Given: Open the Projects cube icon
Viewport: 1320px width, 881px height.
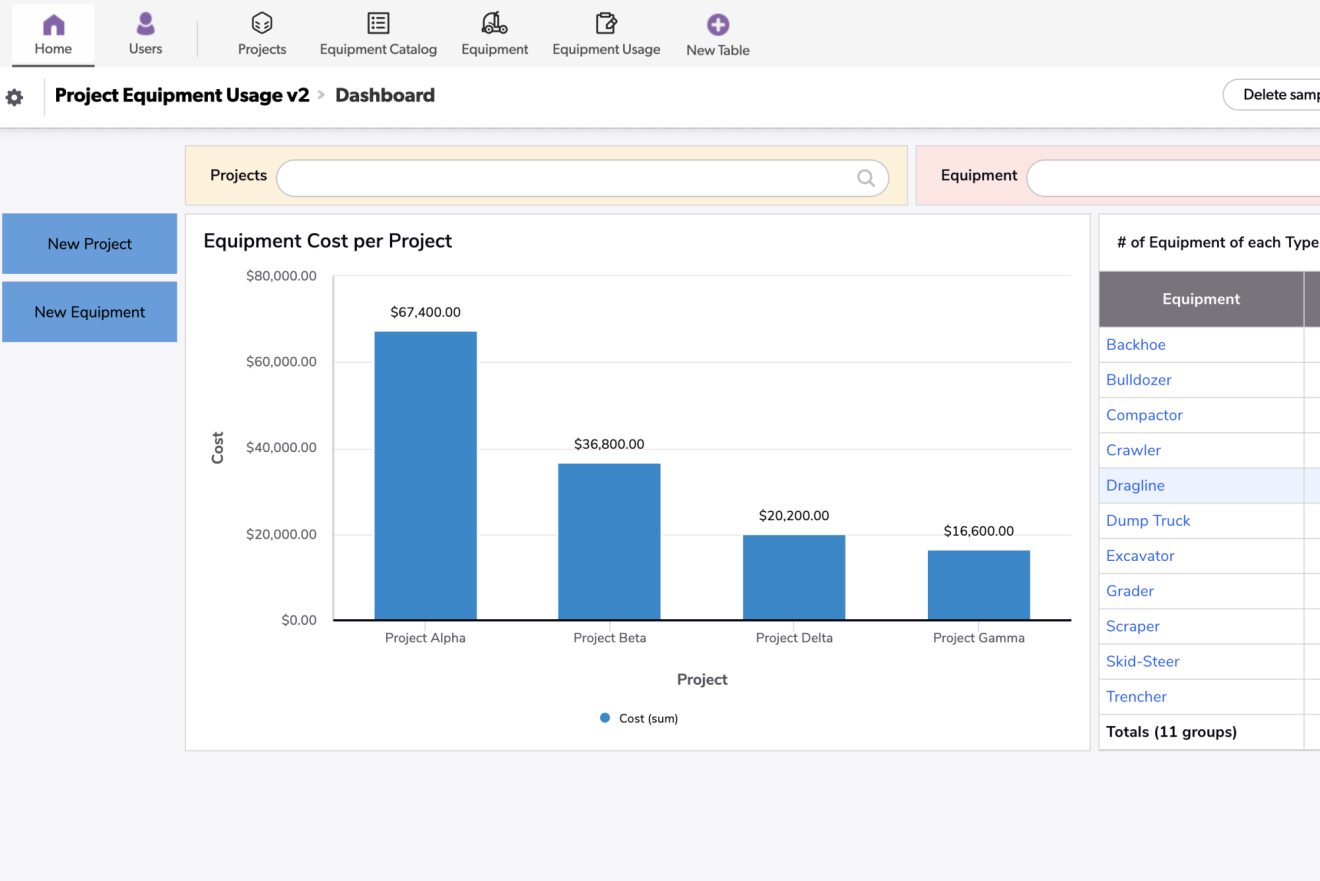Looking at the screenshot, I should 262,24.
